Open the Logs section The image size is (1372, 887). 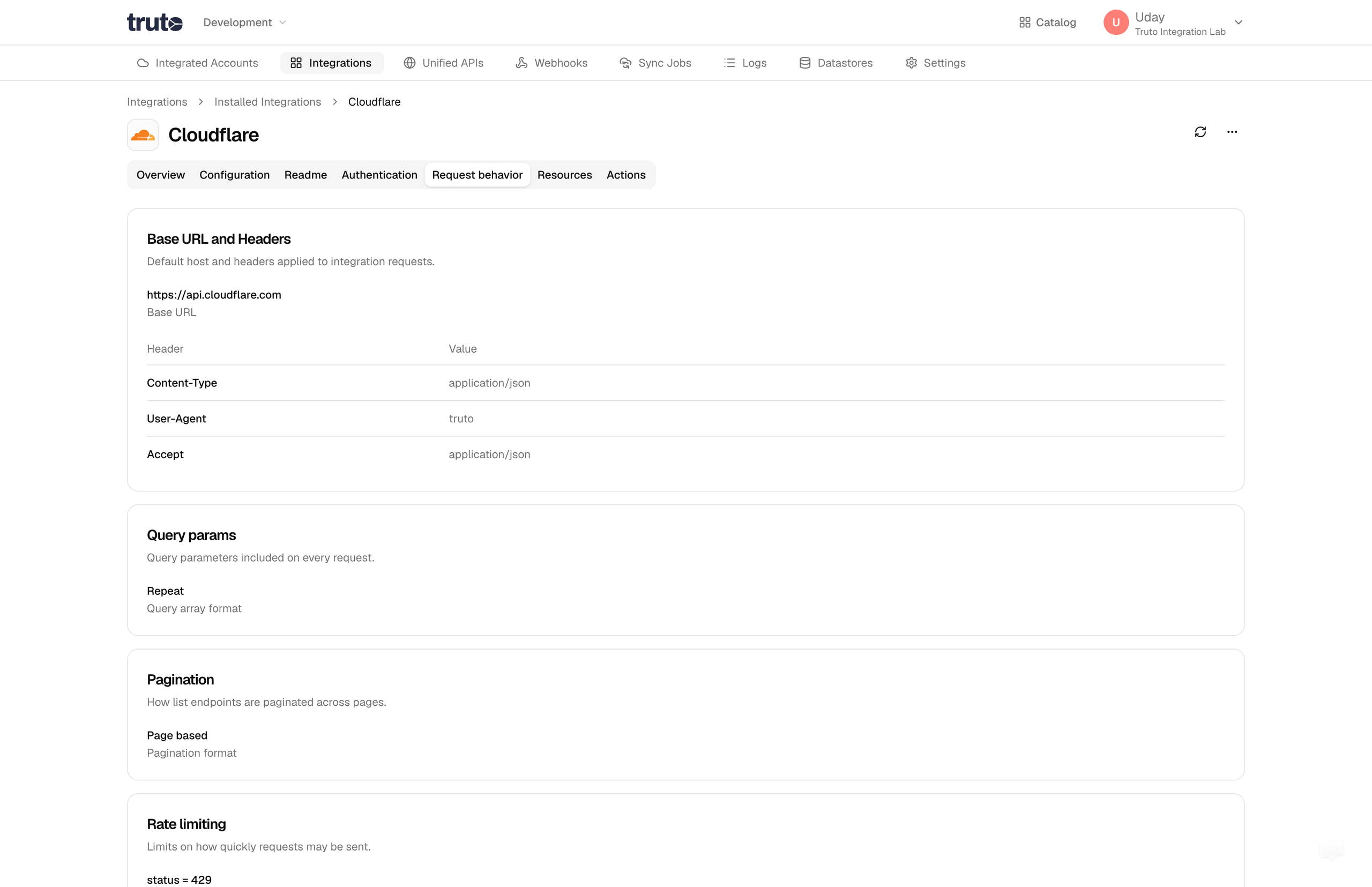(x=745, y=63)
